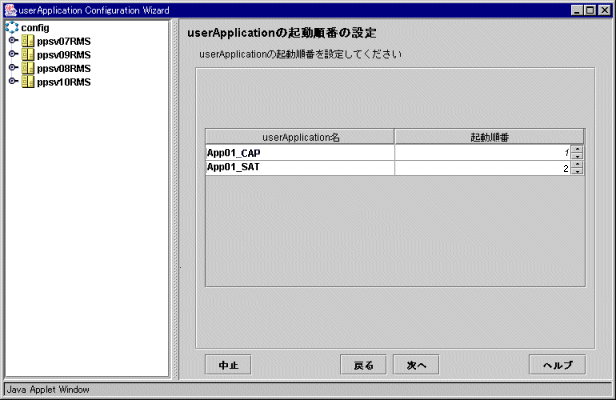Click the App01_SAT name cell
Image resolution: width=616 pixels, height=400 pixels.
pyautogui.click(x=300, y=168)
